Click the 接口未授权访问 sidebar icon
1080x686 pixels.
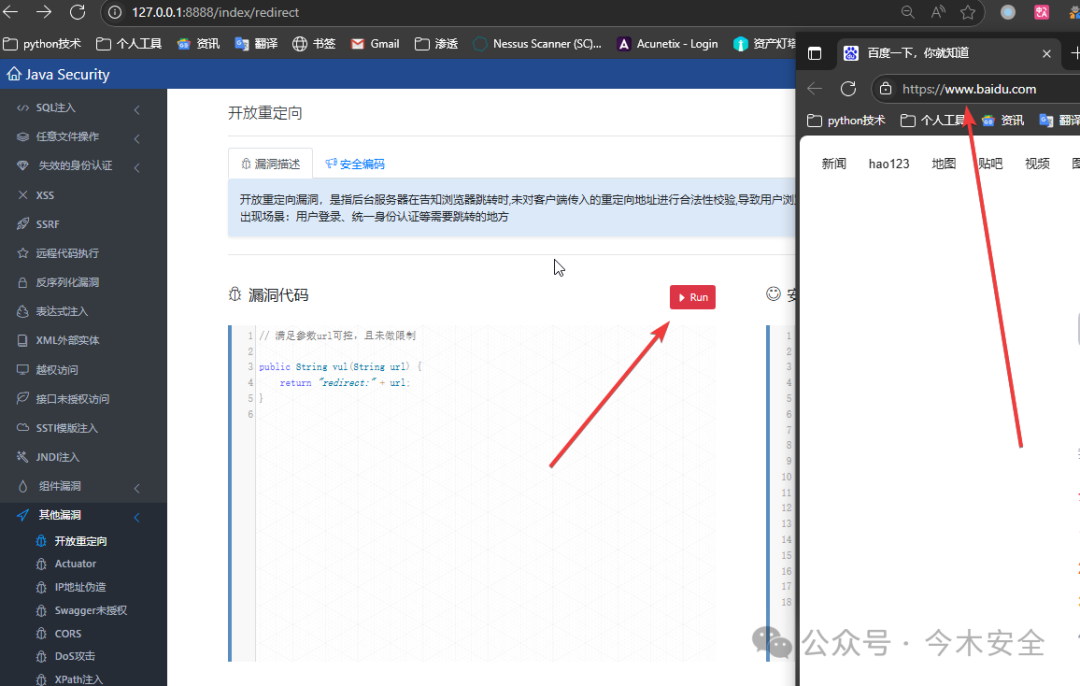[23, 399]
